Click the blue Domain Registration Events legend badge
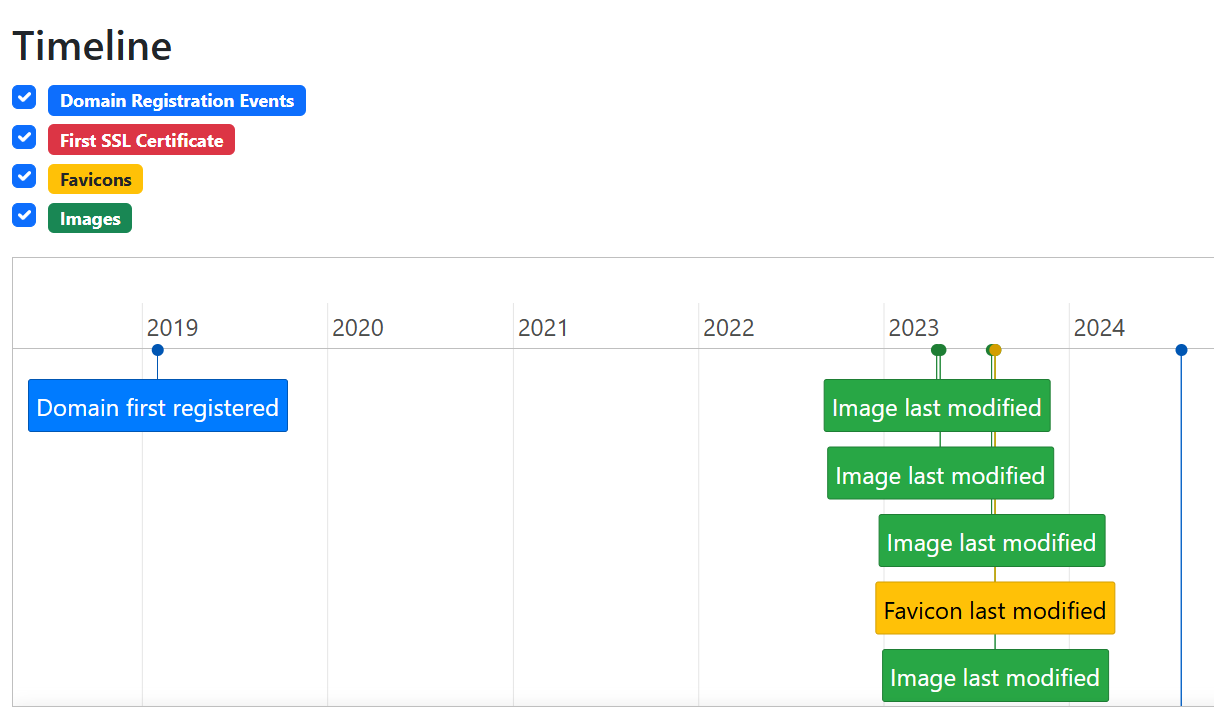 176,100
